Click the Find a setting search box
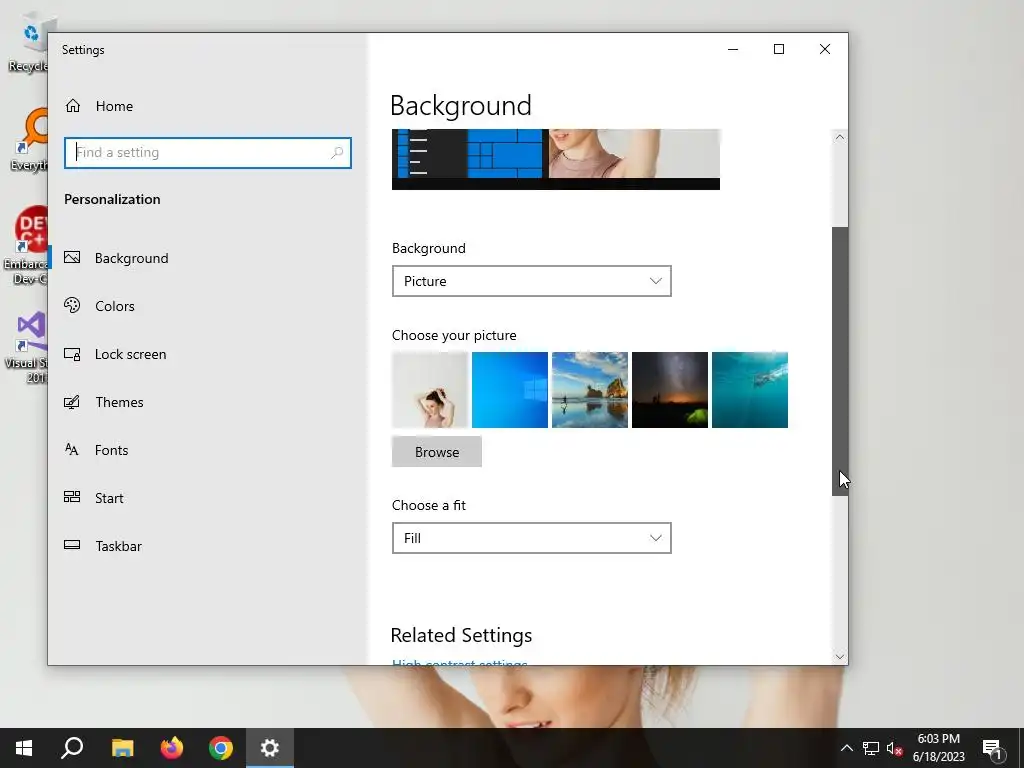This screenshot has height=768, width=1024. coord(208,153)
